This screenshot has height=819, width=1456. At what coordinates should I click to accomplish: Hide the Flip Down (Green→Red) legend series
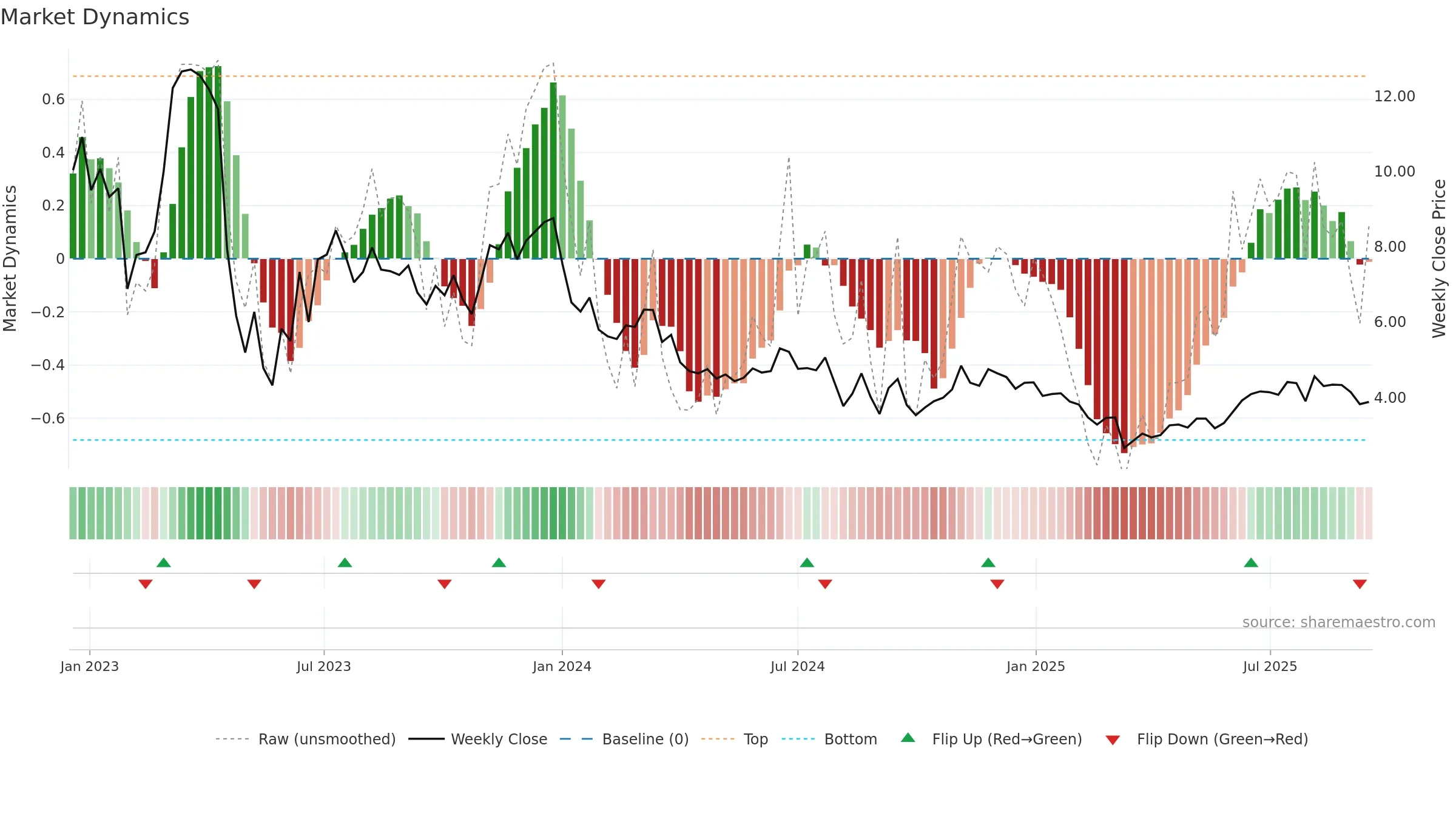click(1206, 739)
